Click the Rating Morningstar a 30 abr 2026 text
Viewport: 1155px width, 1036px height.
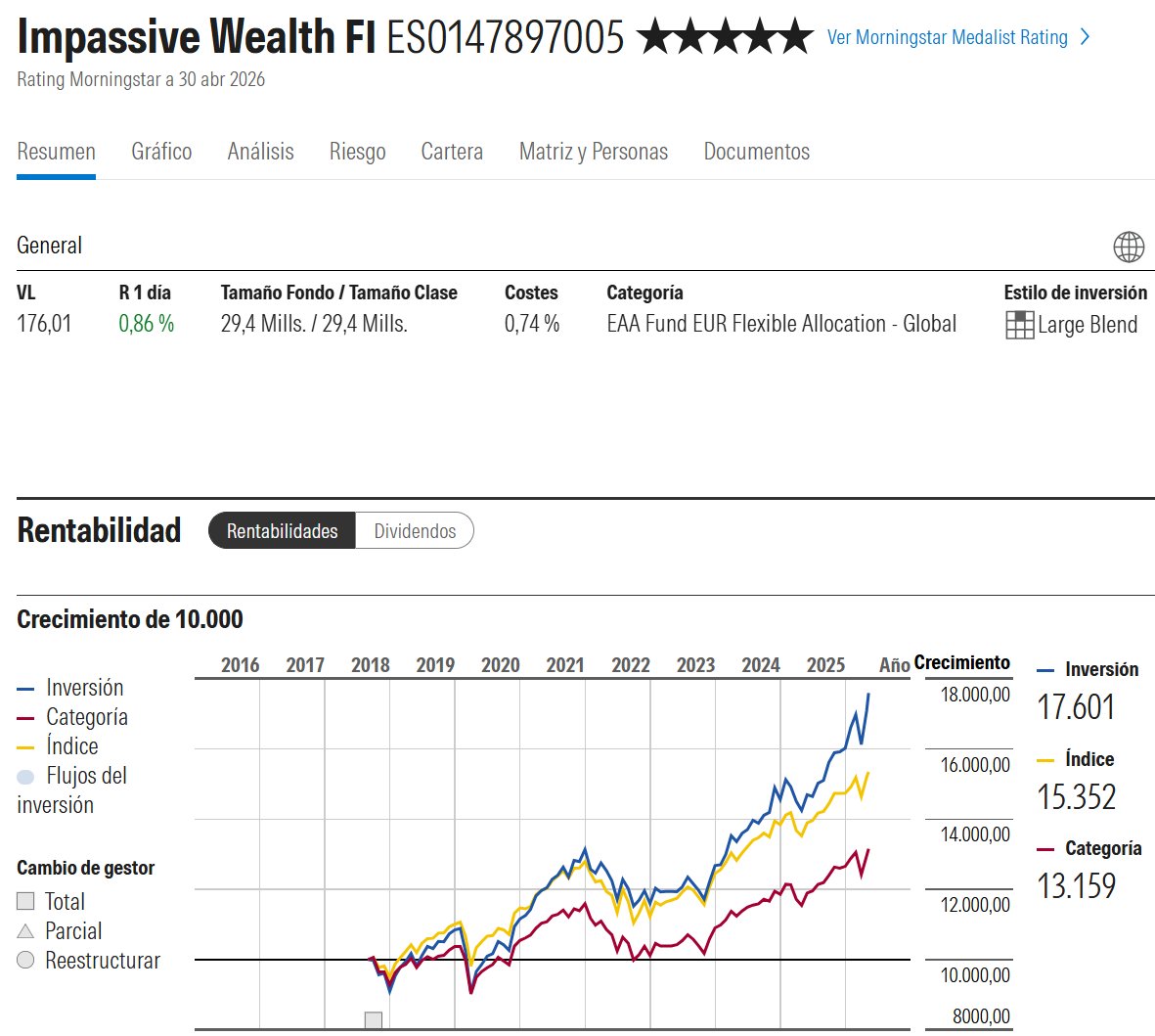[x=141, y=79]
